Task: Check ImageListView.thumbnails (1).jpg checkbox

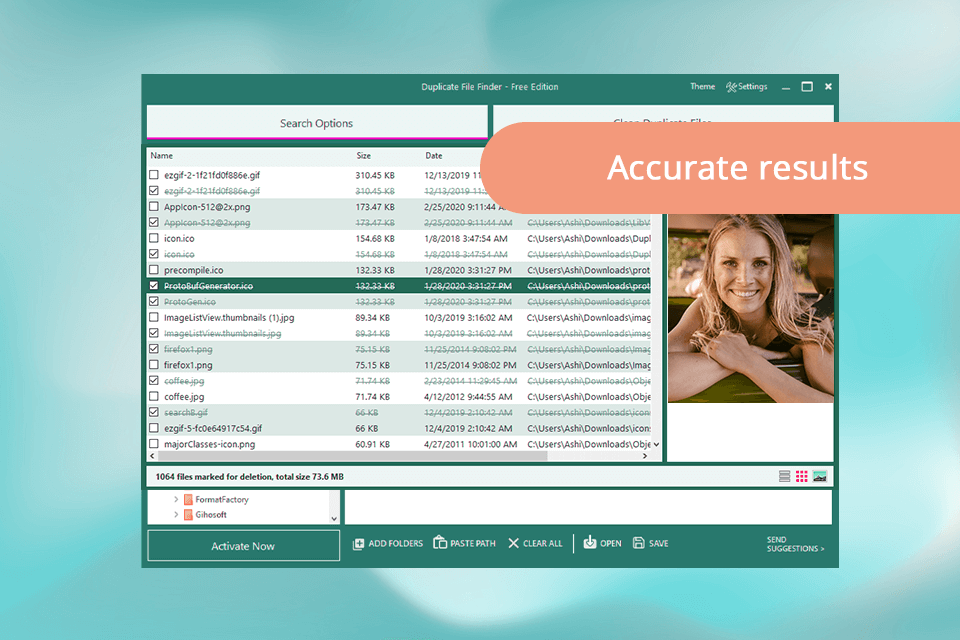Action: click(x=154, y=318)
